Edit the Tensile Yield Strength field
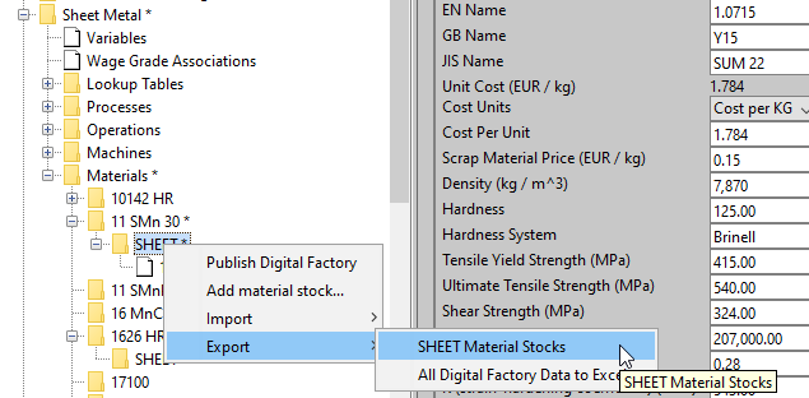Viewport: 809px width, 398px height. click(759, 262)
